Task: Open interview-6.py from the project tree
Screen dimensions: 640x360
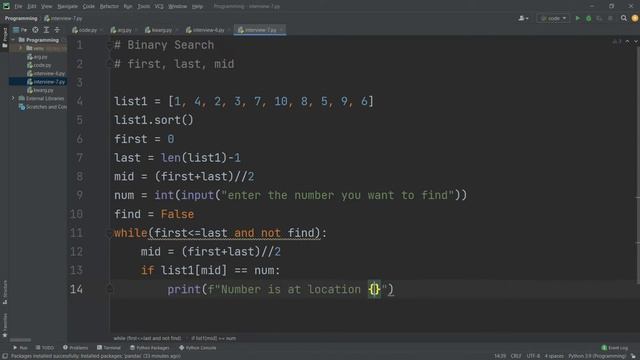Action: click(x=46, y=73)
